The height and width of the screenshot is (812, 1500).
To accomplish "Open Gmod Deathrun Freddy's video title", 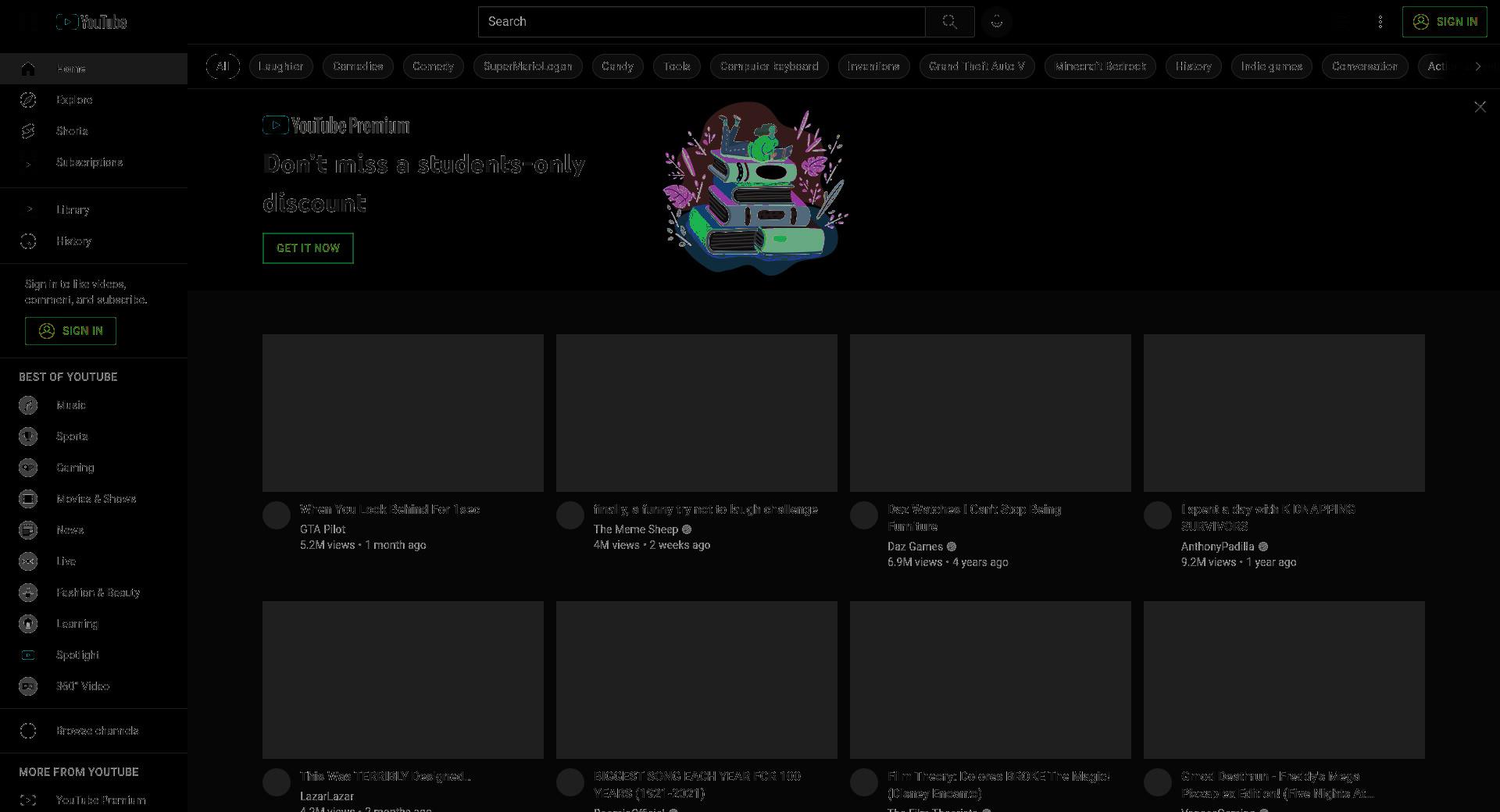I will [1277, 785].
